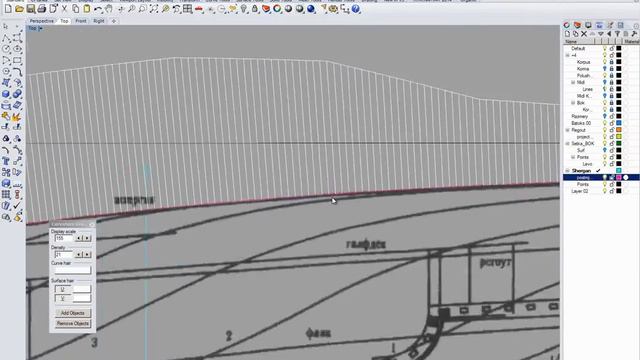Click the four-viewport layout icon
This screenshot has width=640, height=360.
[x=188, y=9]
